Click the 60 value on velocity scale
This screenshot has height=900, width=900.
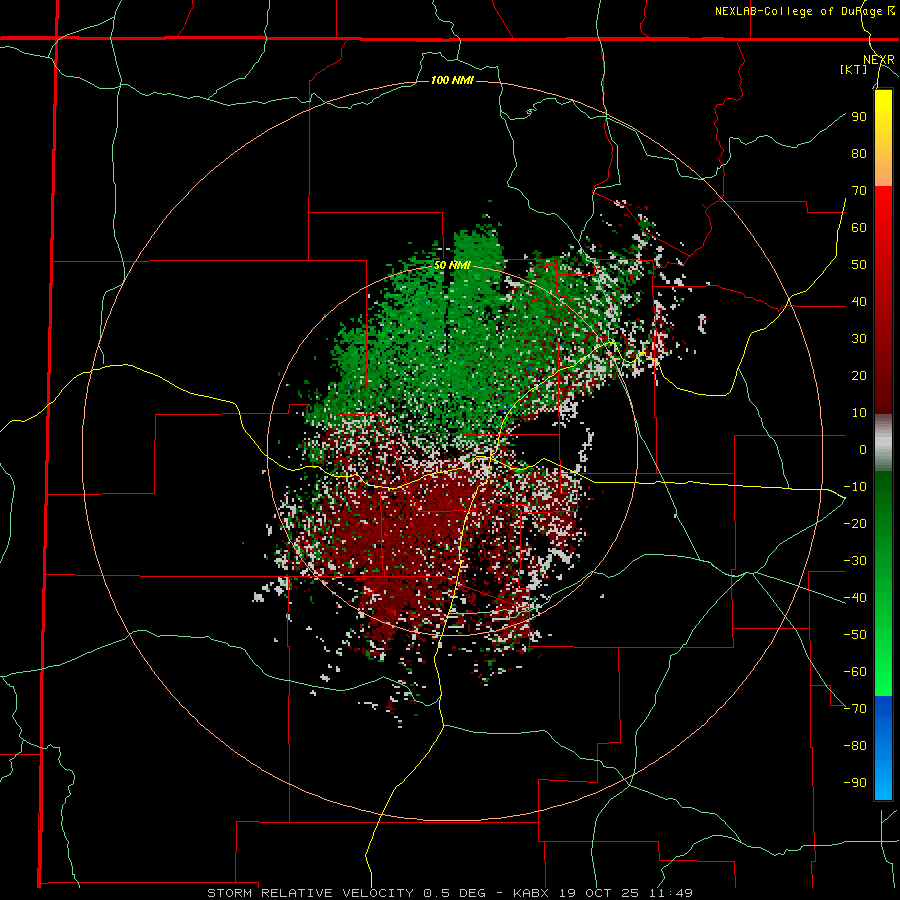tap(859, 227)
